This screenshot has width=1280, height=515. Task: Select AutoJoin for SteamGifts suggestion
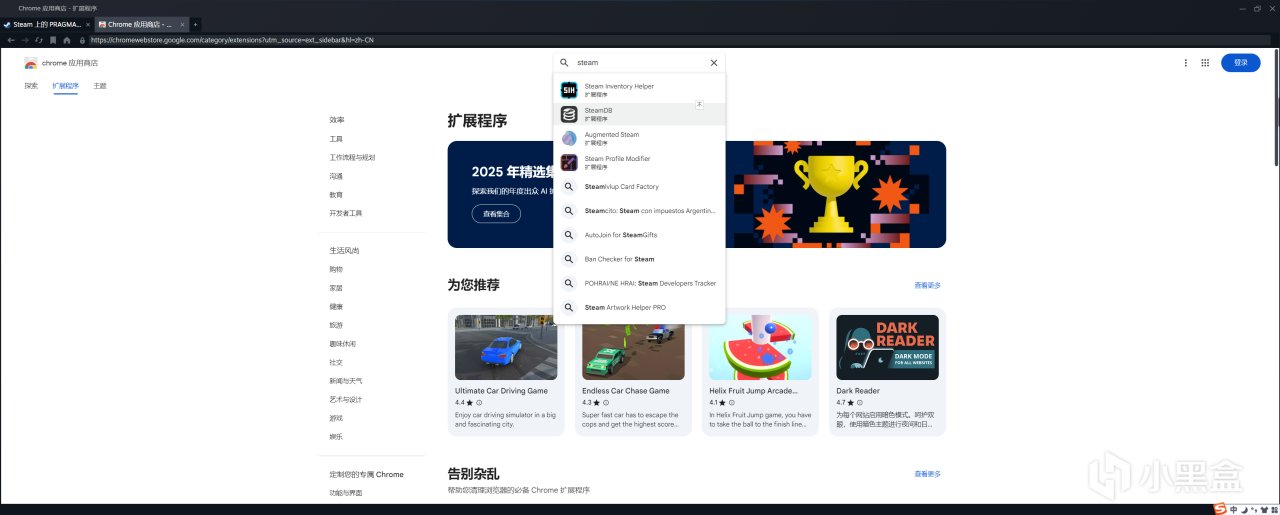point(639,235)
